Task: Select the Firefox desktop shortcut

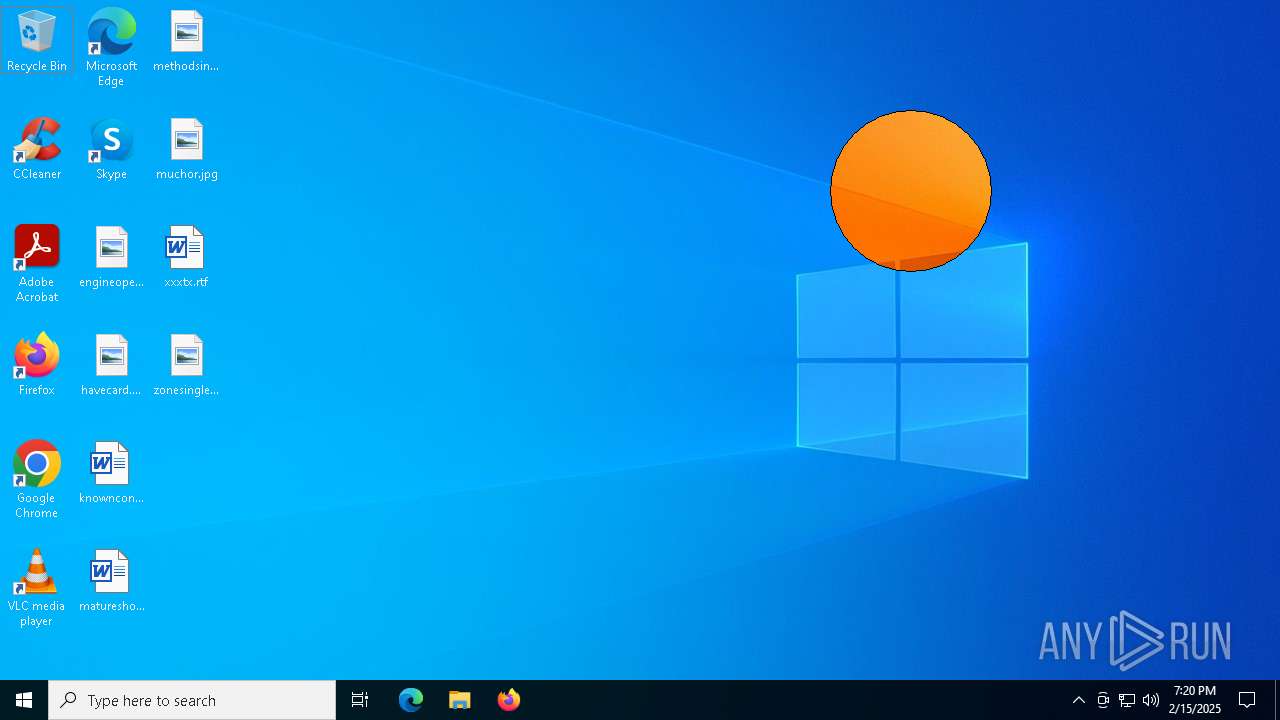Action: pos(37,365)
